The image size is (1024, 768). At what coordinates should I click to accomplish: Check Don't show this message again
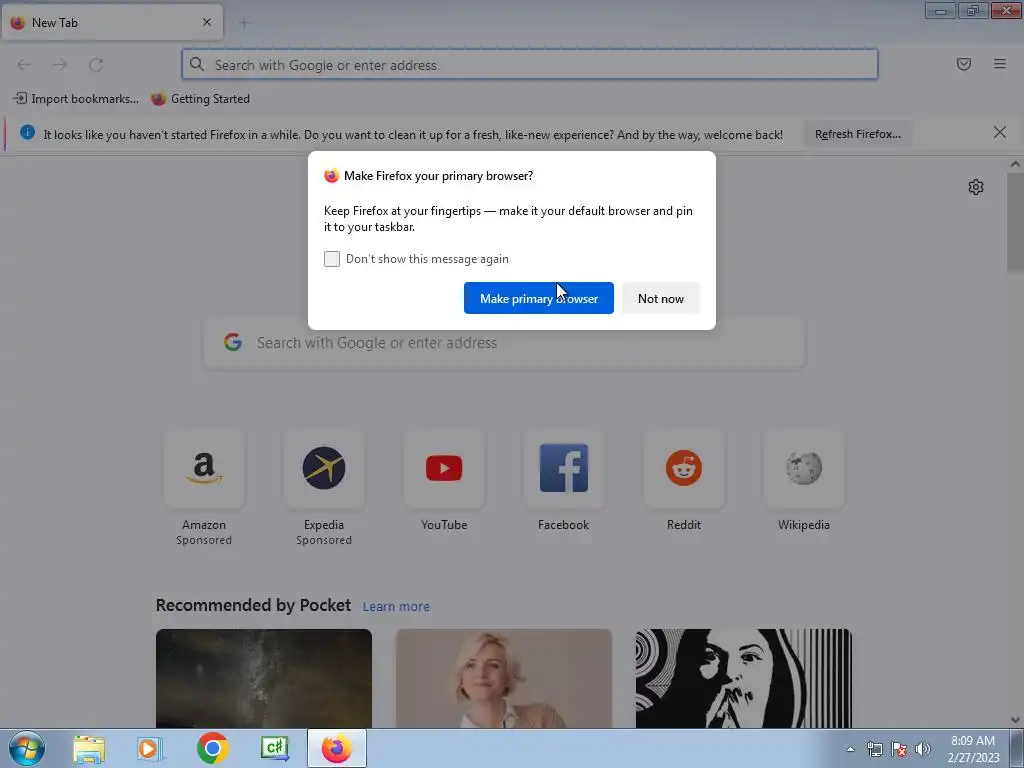pos(332,259)
